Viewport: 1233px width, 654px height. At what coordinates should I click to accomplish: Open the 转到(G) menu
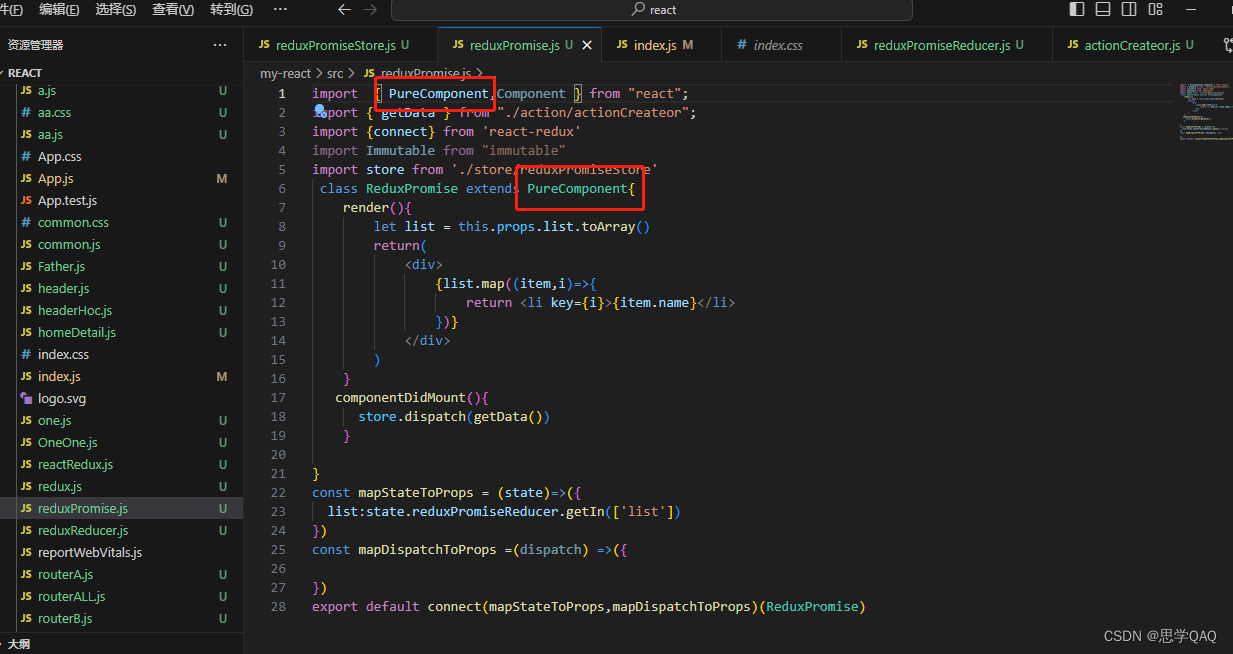point(230,9)
